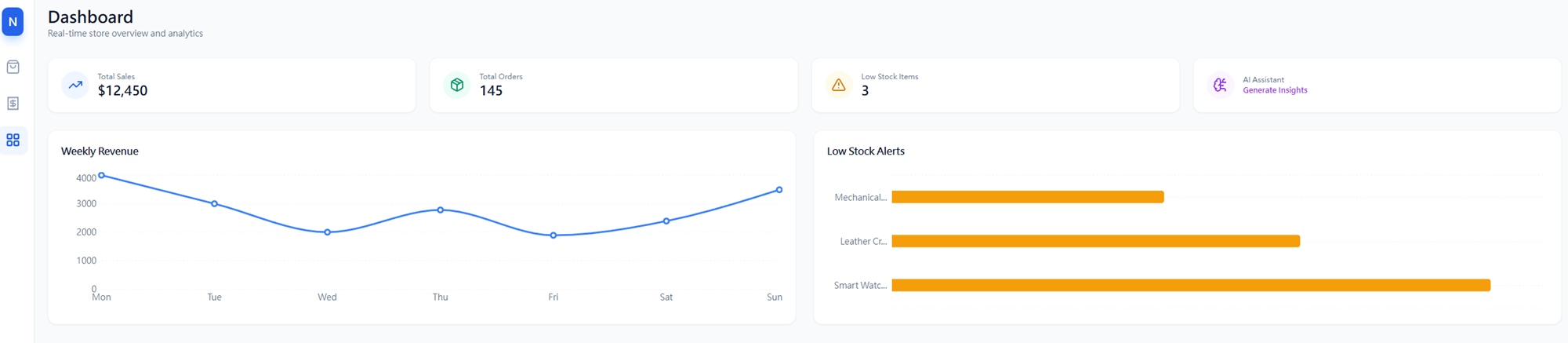Image resolution: width=1568 pixels, height=343 pixels.
Task: Click the Total Sales trending arrow icon
Action: 75,85
